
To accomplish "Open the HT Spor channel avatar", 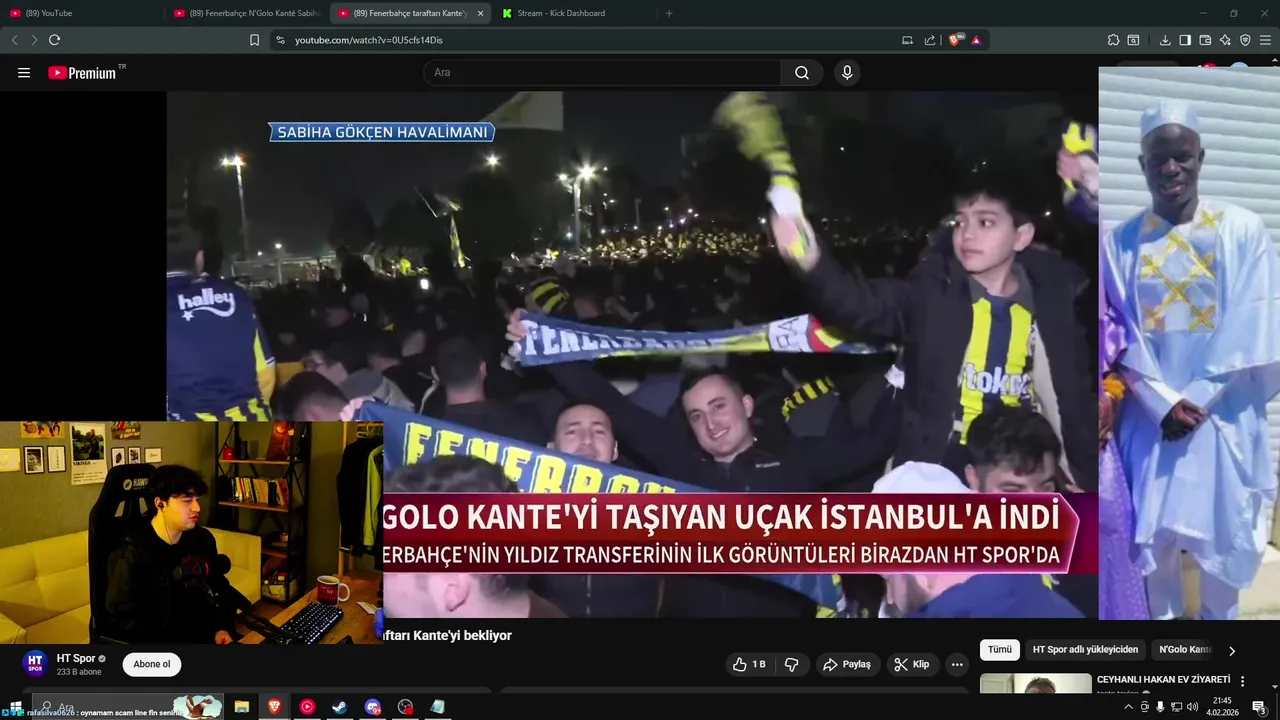I will 35,664.
